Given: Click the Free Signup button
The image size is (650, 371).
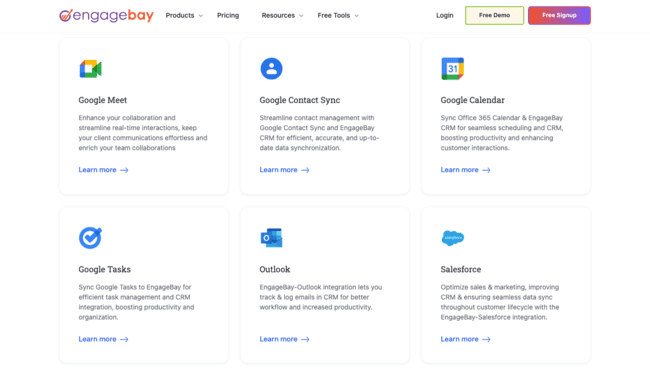Looking at the screenshot, I should pyautogui.click(x=559, y=15).
